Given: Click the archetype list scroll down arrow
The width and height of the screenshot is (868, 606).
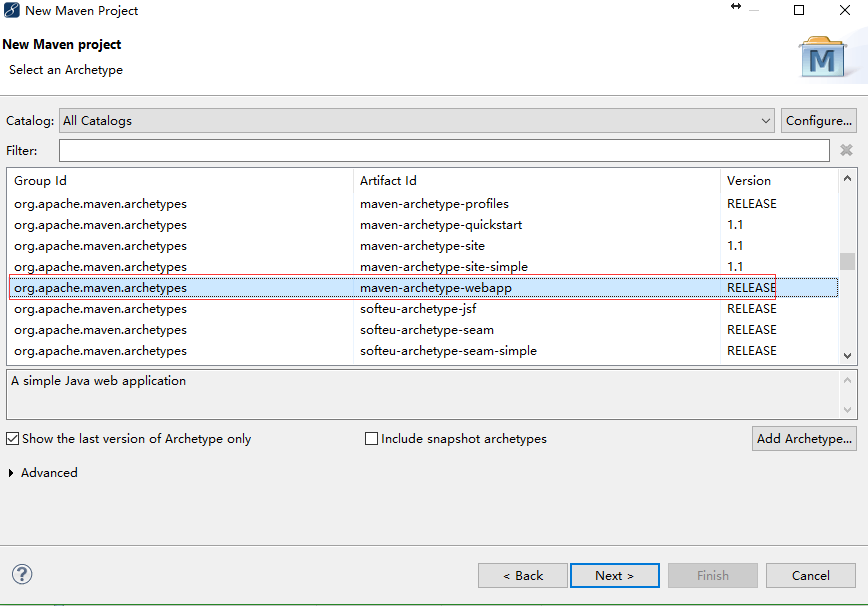Looking at the screenshot, I should click(x=847, y=356).
